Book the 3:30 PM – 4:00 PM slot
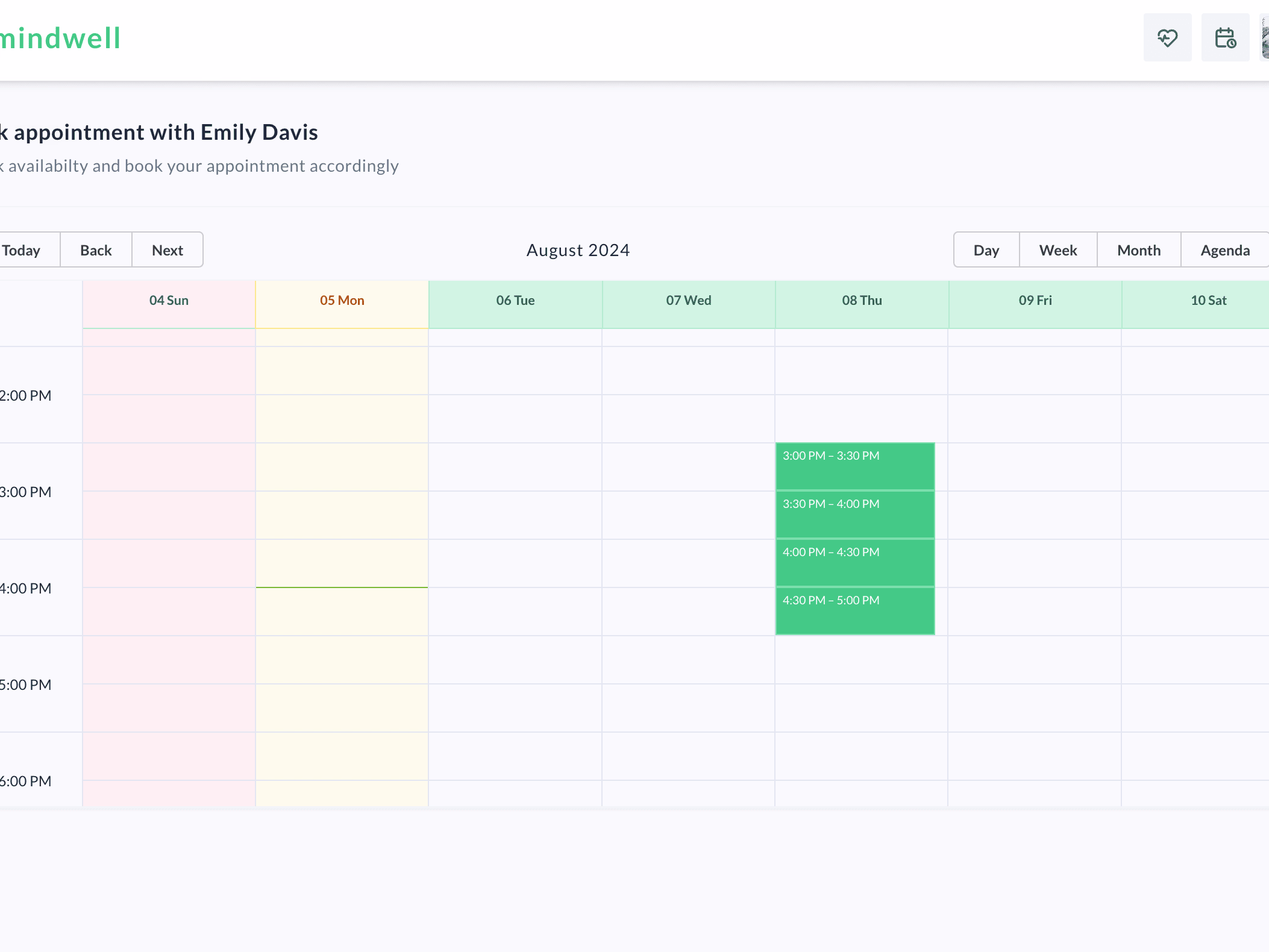The image size is (1269, 952). [854, 514]
